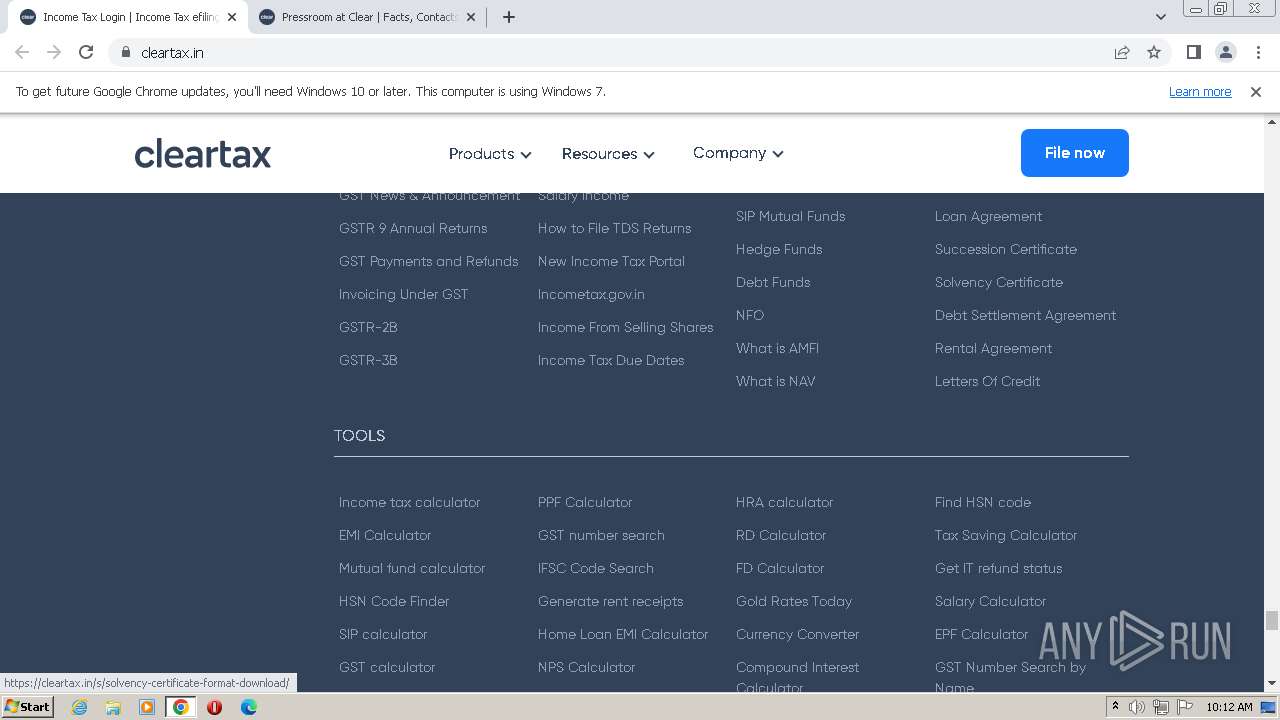
Task: Open the Learn more link
Action: point(1200,91)
